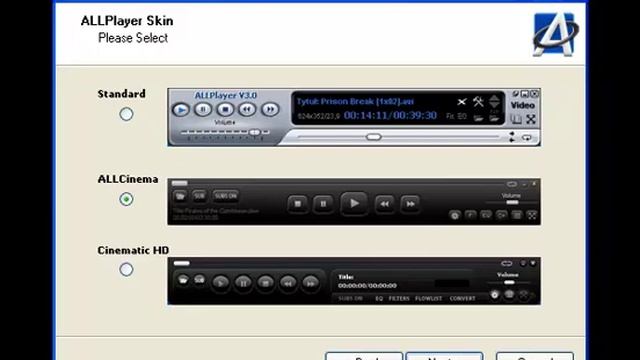This screenshot has width=640, height=360.
Task: Click the Rewind button in ALLCinema preview
Action: [x=384, y=204]
